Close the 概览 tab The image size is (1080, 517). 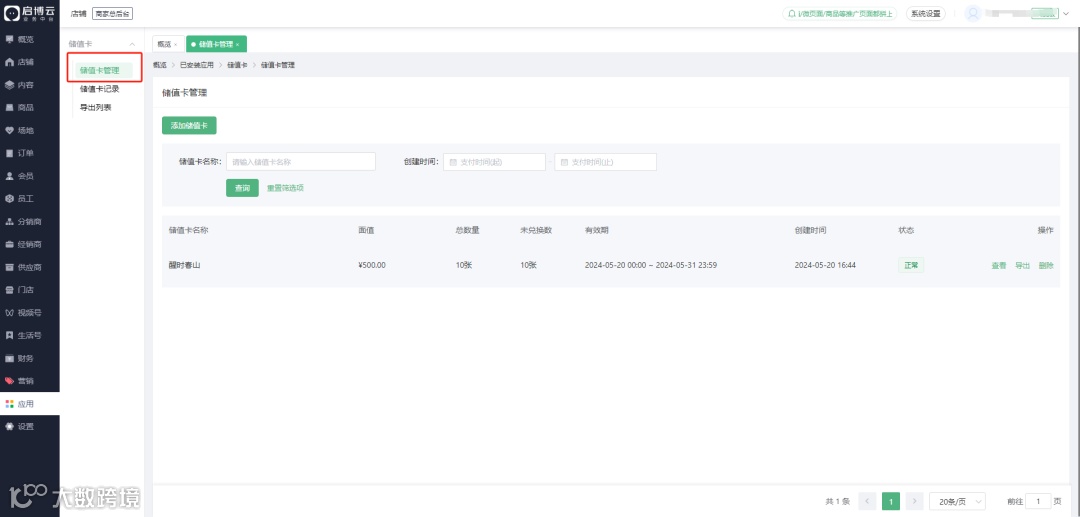[175, 44]
